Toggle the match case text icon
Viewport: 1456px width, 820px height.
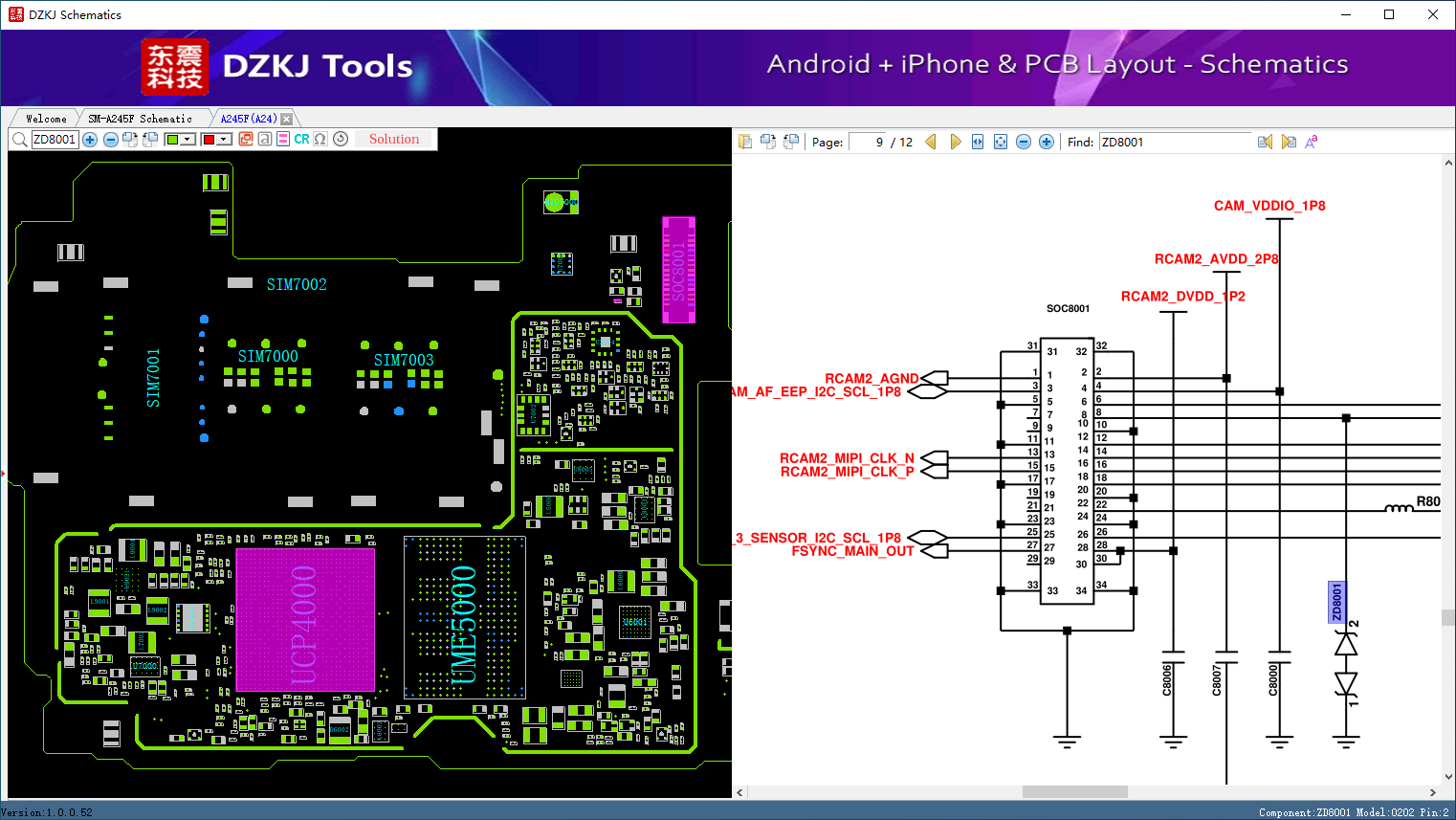click(x=1312, y=142)
